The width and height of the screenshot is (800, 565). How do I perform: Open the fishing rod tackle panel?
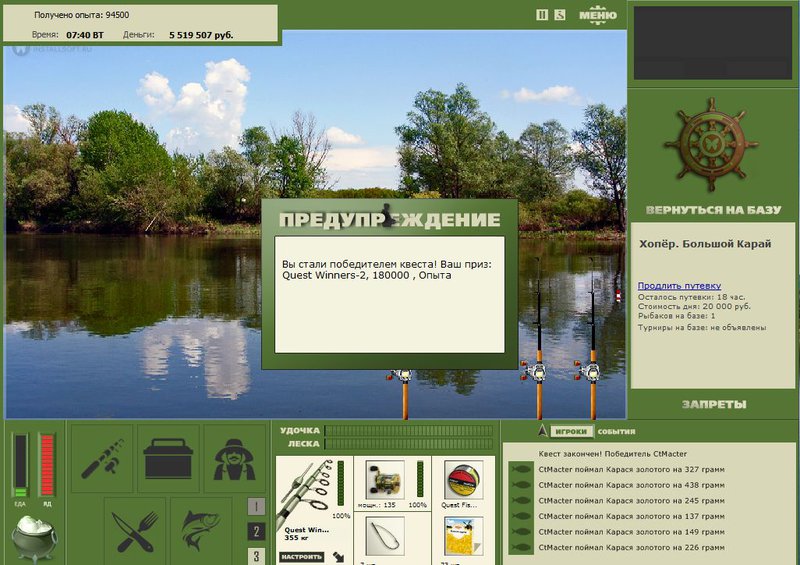point(102,458)
